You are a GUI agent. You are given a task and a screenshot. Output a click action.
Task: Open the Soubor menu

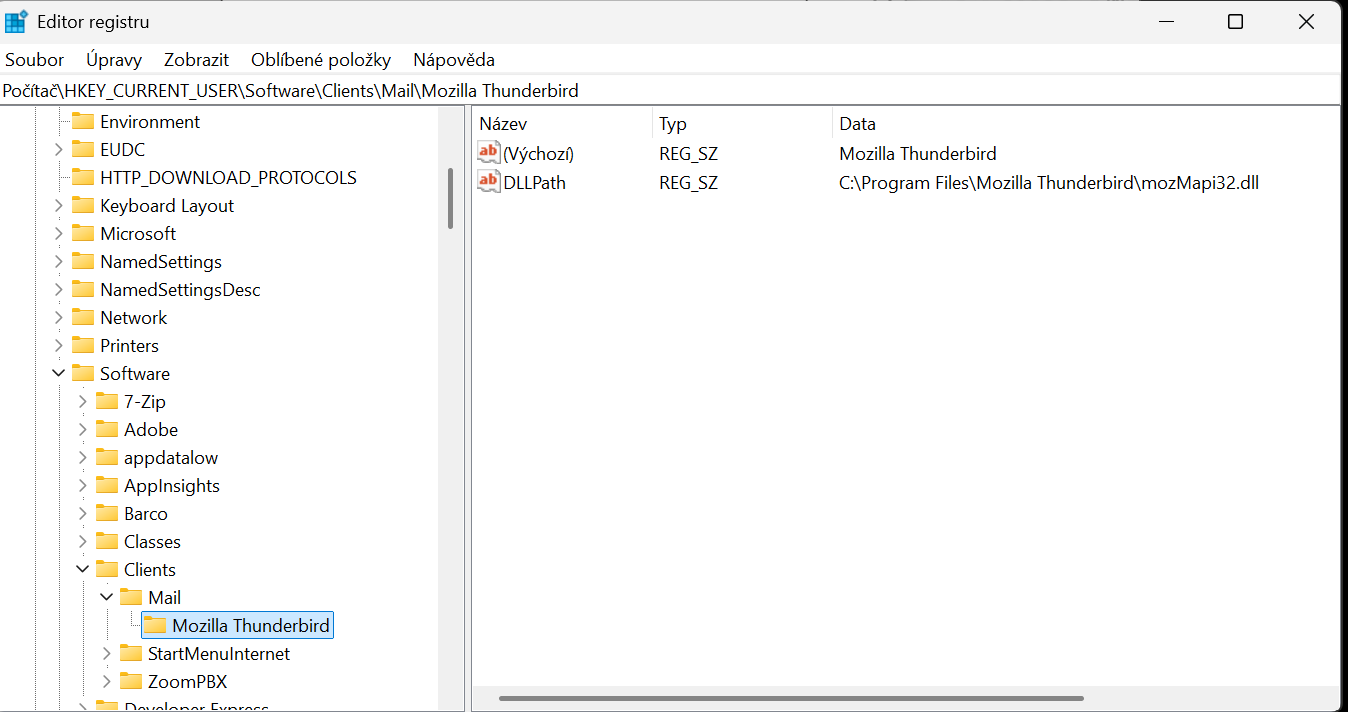click(35, 60)
